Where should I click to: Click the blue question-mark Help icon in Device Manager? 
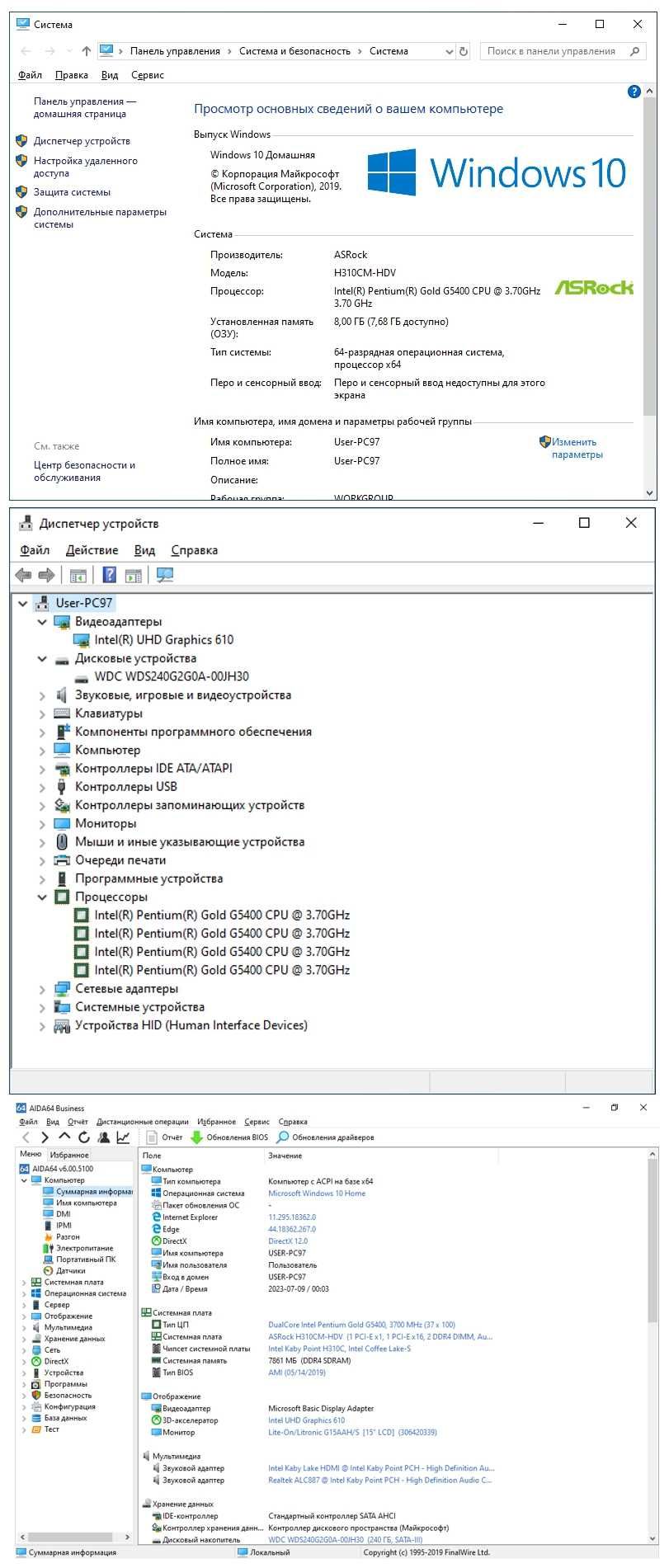point(109,575)
